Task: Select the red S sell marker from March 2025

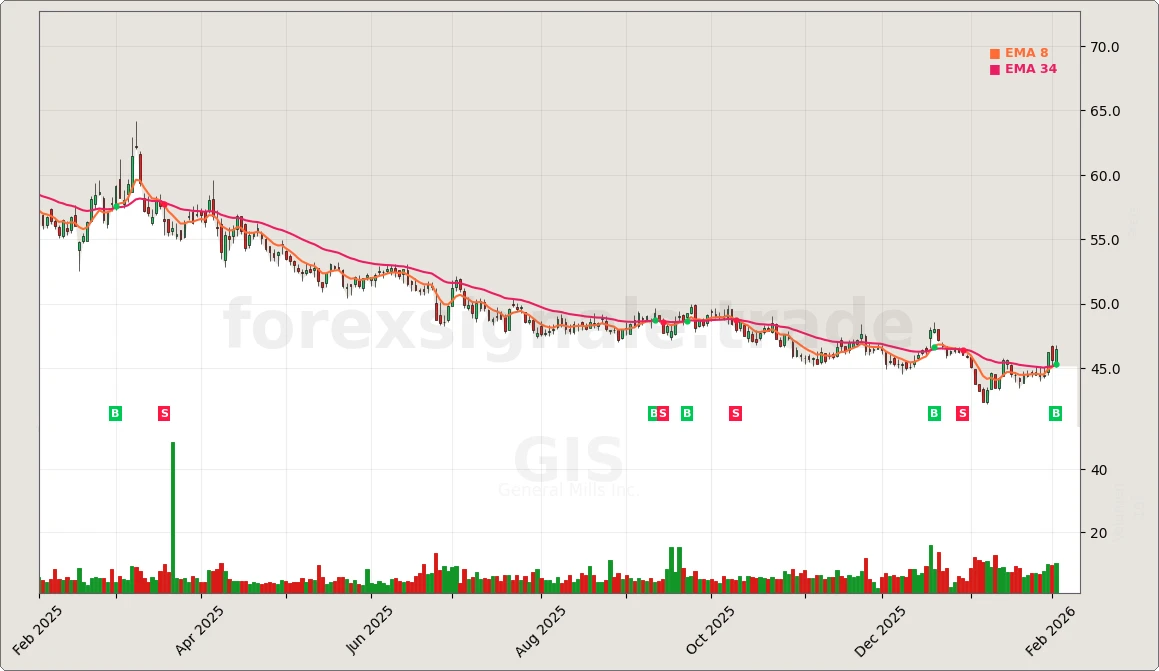Action: point(164,413)
